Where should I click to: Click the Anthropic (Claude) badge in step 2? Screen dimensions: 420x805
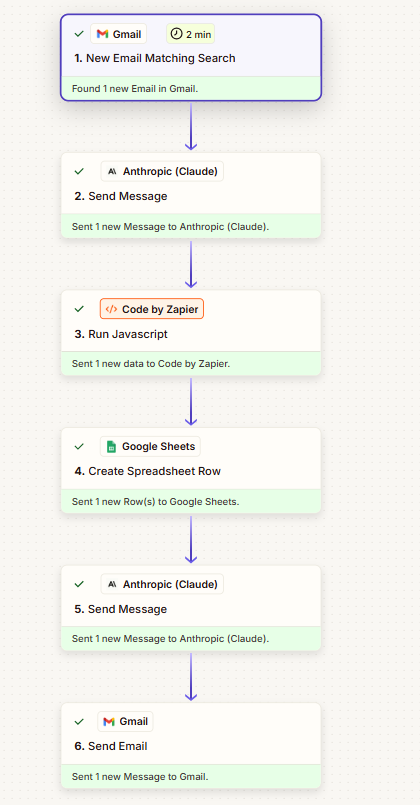pyautogui.click(x=162, y=171)
